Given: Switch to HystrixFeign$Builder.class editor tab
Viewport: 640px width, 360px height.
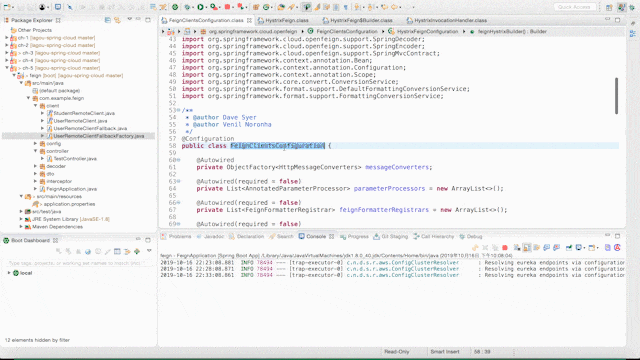Looking at the screenshot, I should point(361,20).
